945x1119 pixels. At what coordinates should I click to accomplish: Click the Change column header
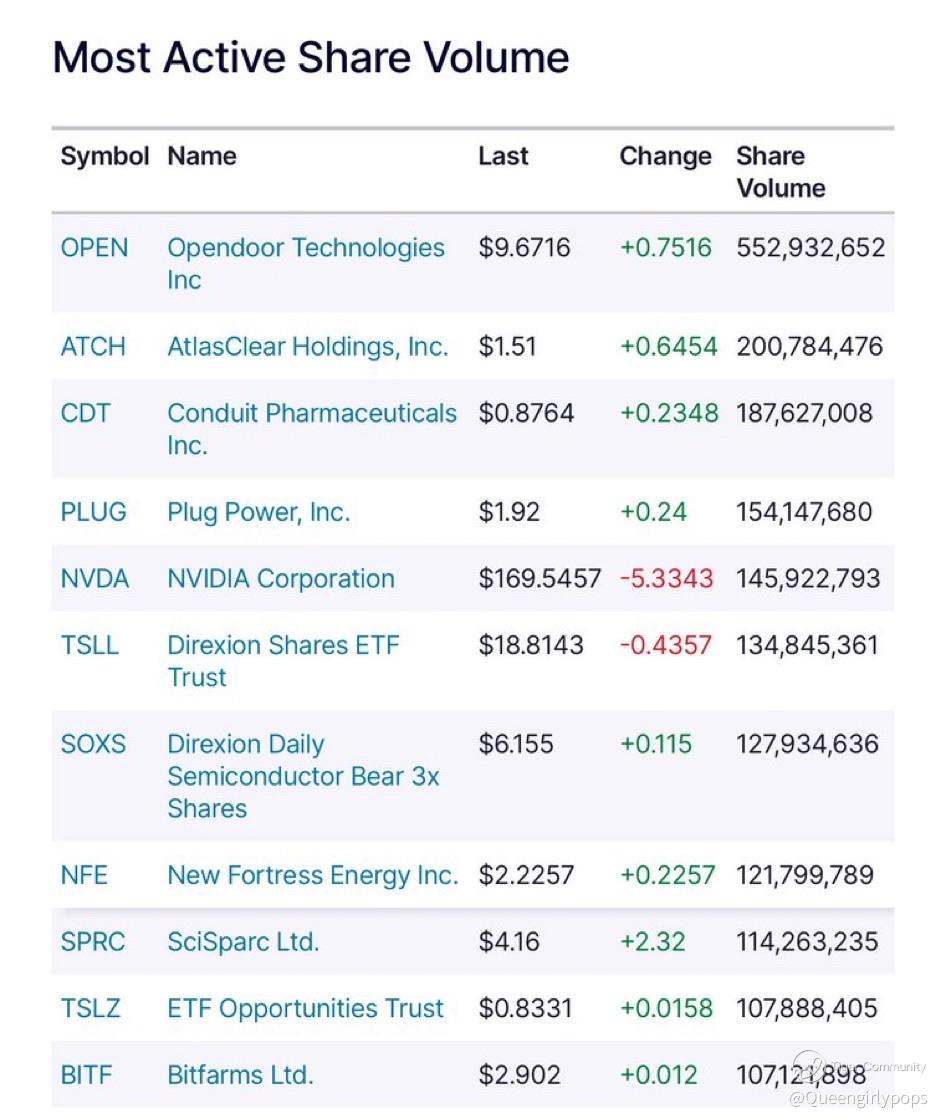[x=665, y=157]
